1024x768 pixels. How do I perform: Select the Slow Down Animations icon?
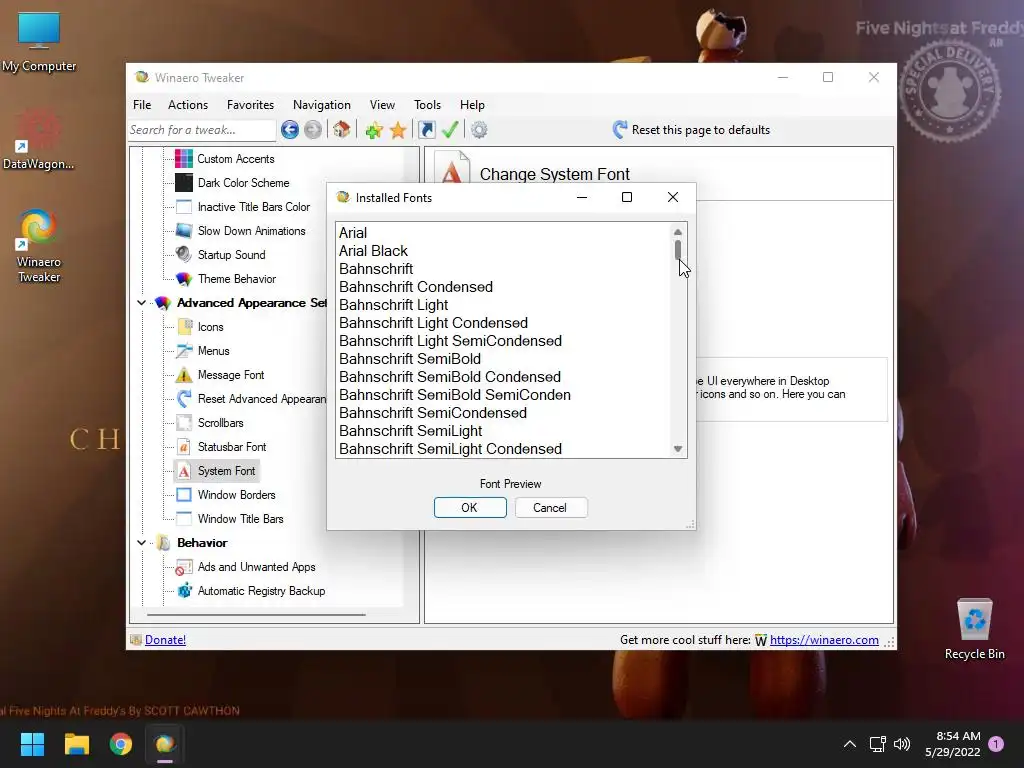click(x=184, y=231)
